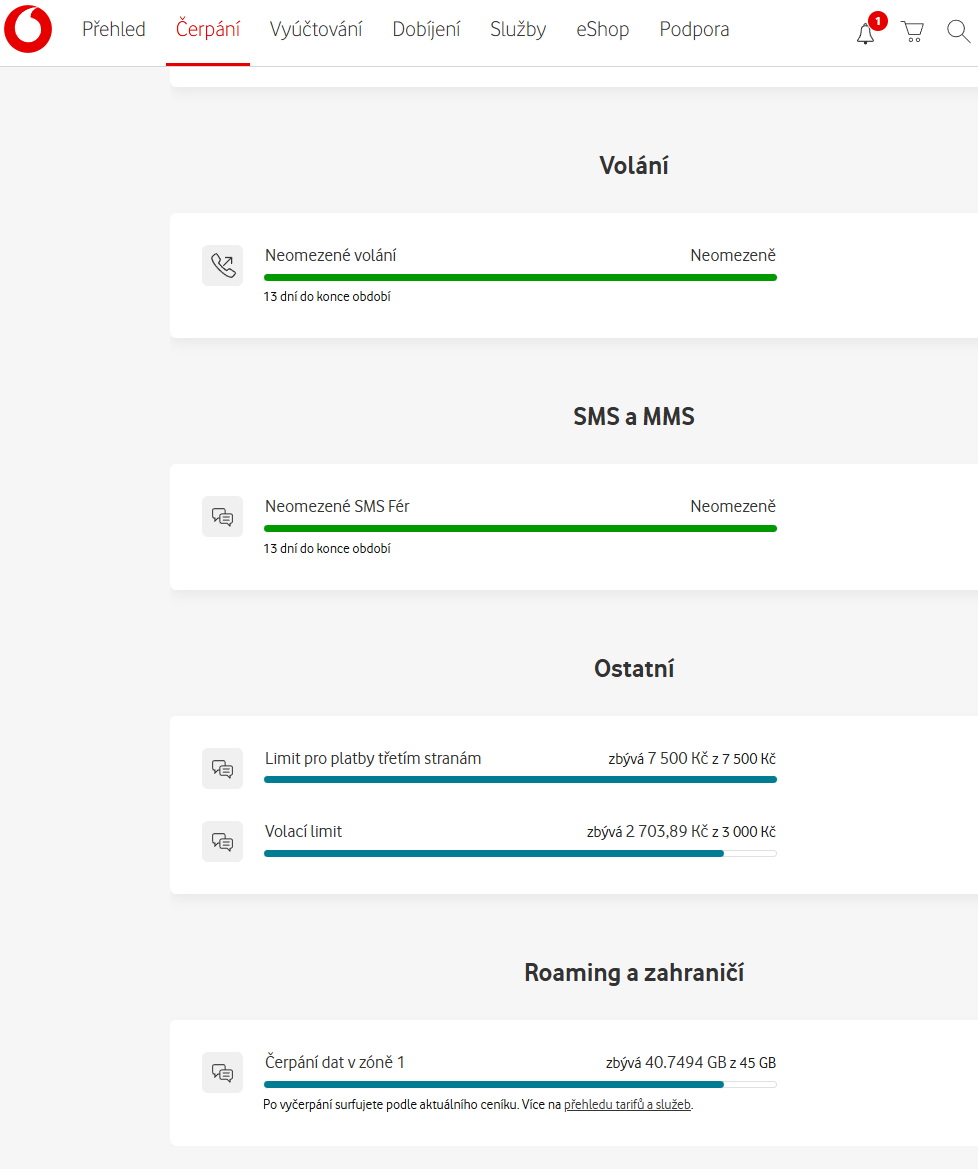Click the search magnifier icon

tap(958, 32)
